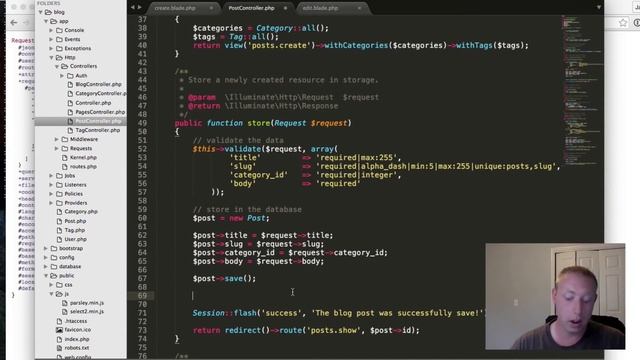Click the browser bookmark star icon

click(623, 22)
